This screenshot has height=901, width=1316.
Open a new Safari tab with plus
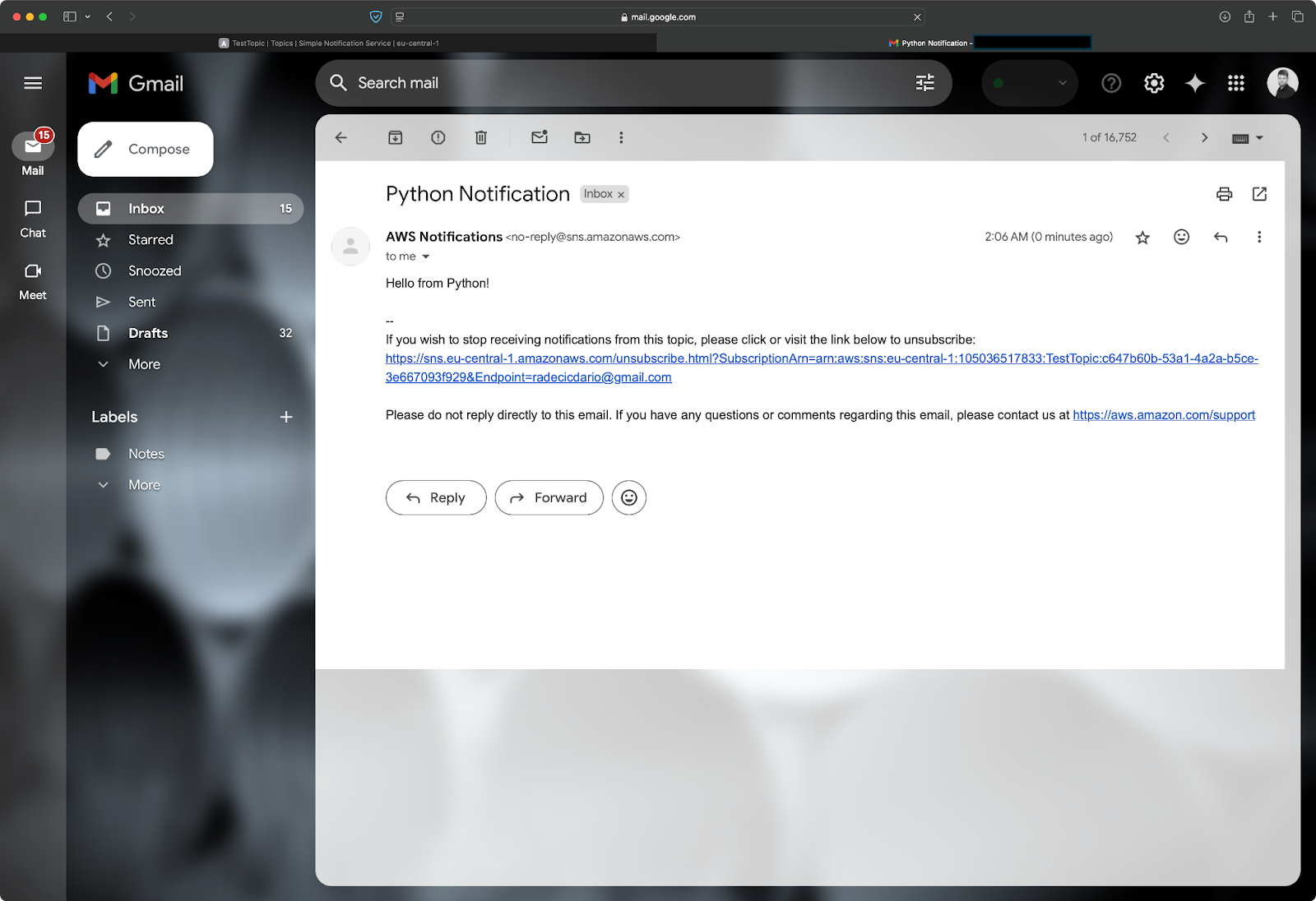(1273, 16)
